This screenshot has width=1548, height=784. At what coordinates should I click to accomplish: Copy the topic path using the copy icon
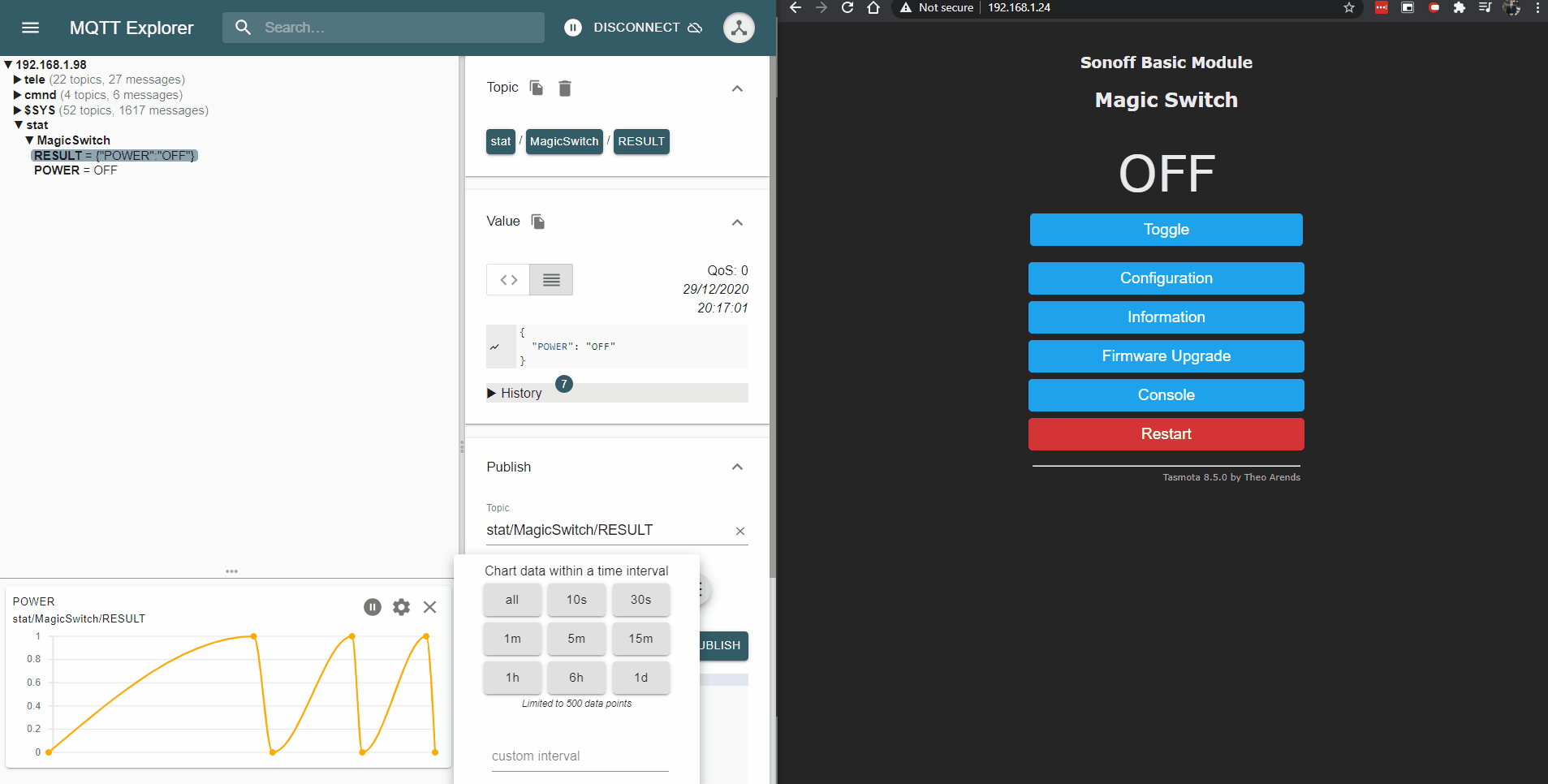(x=535, y=88)
